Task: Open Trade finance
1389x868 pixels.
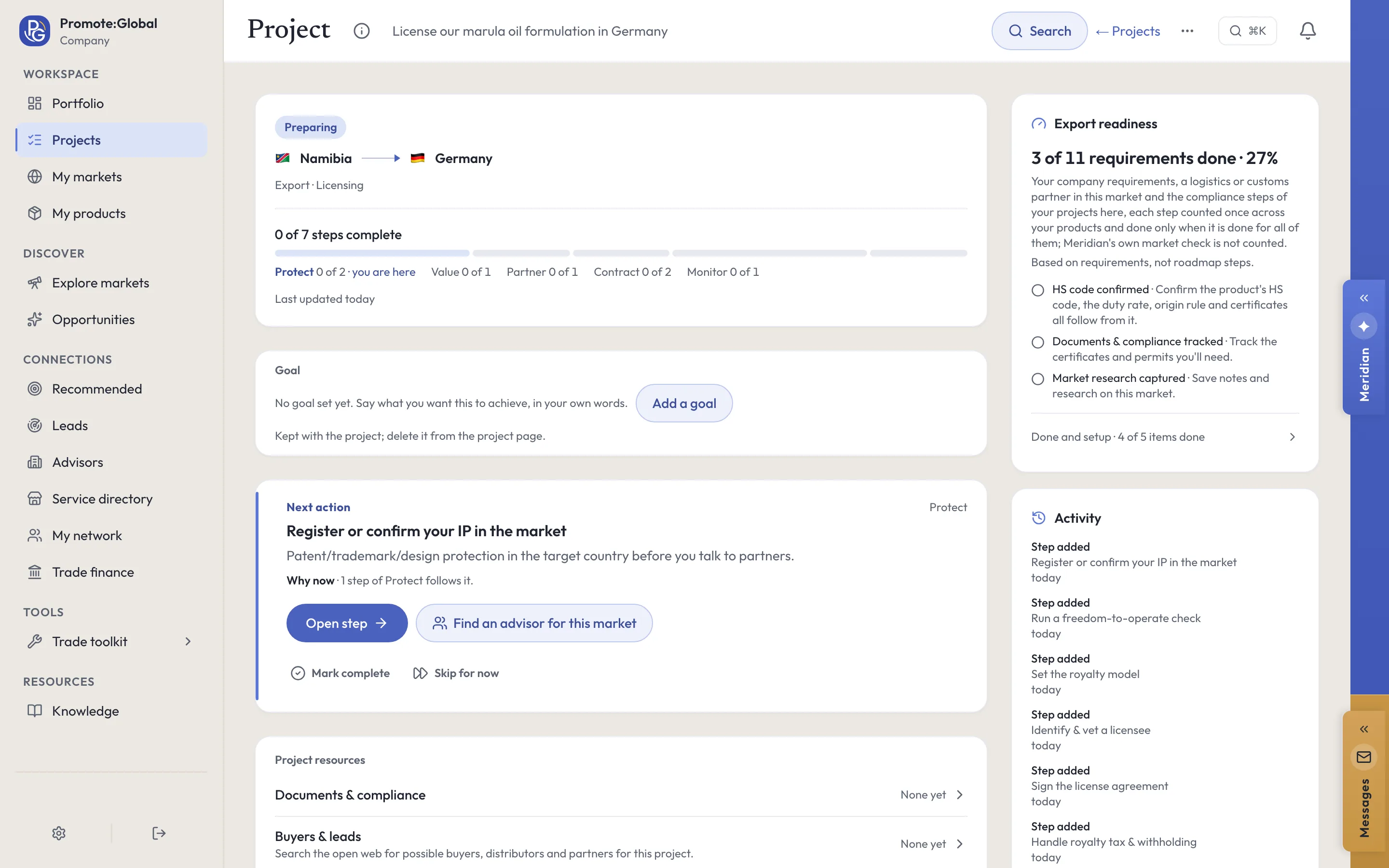Action: tap(111, 572)
